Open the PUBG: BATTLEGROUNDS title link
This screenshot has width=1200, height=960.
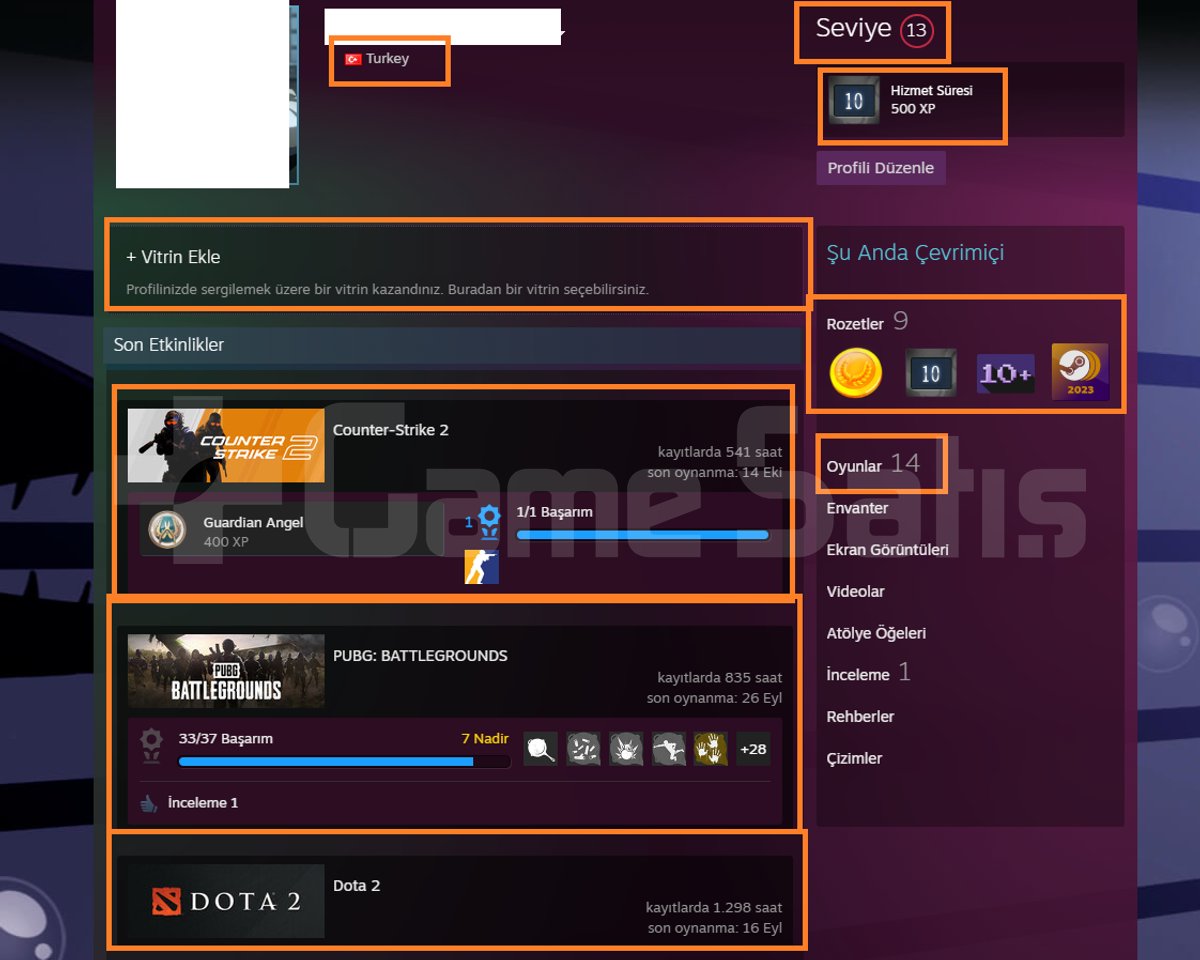pyautogui.click(x=420, y=656)
